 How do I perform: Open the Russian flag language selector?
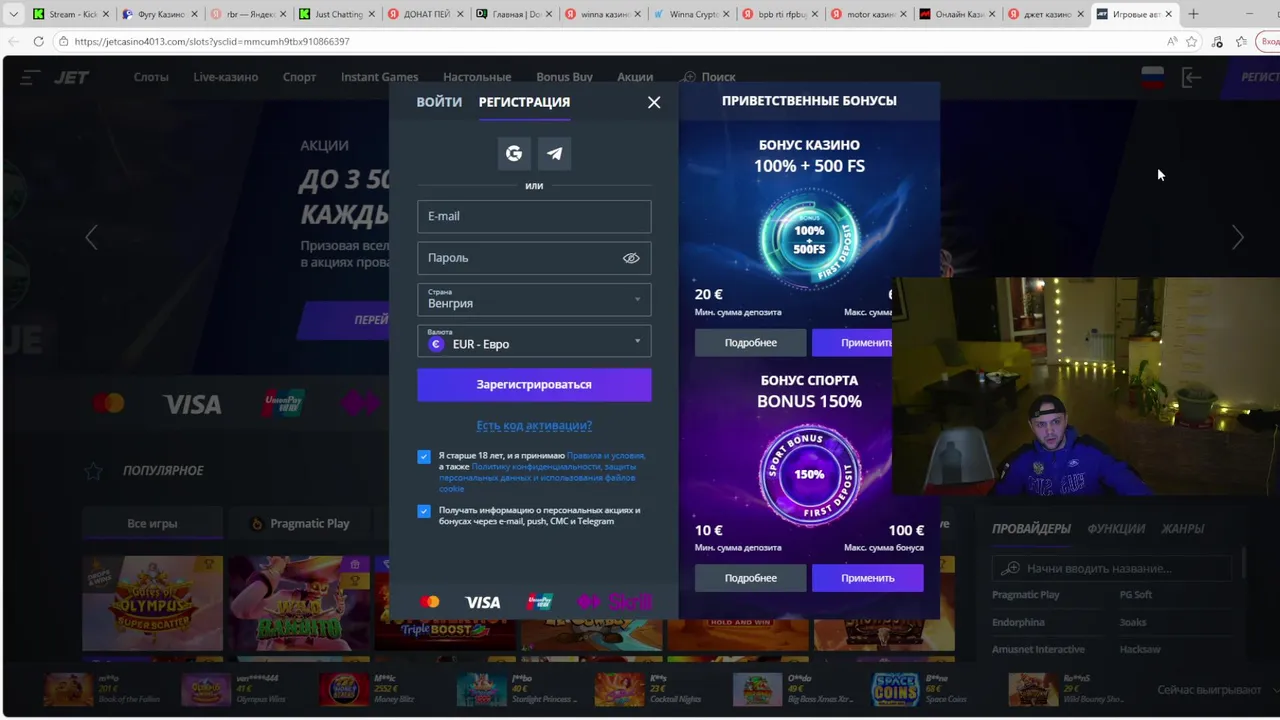(1153, 77)
